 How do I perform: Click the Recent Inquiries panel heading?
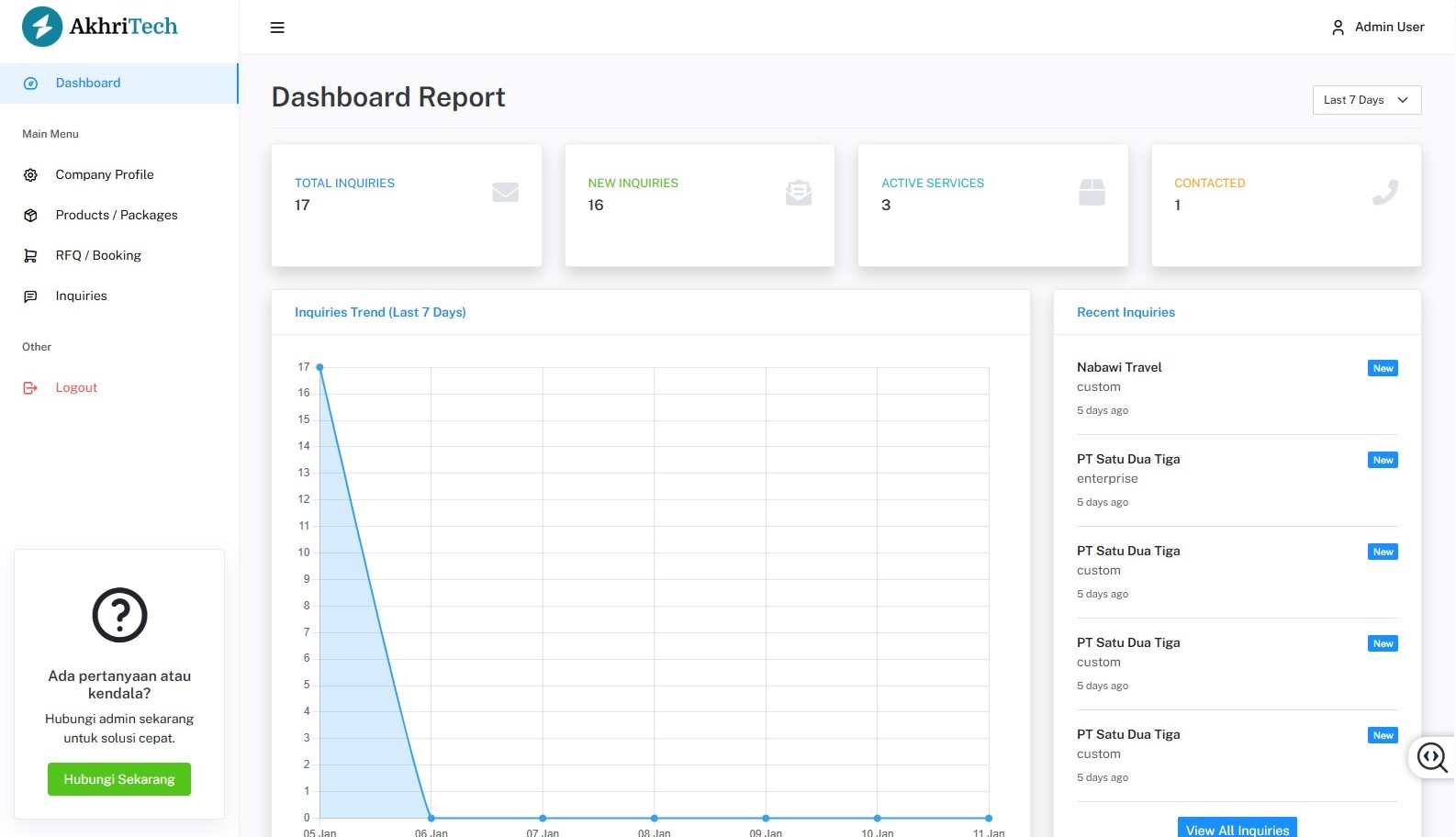coord(1126,313)
